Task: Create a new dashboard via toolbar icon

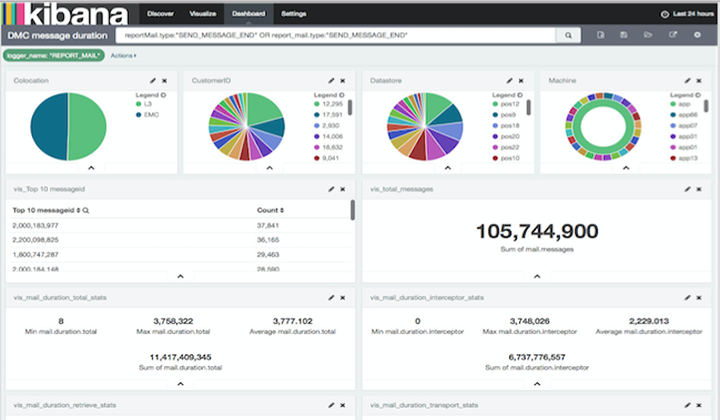Action: pos(600,35)
